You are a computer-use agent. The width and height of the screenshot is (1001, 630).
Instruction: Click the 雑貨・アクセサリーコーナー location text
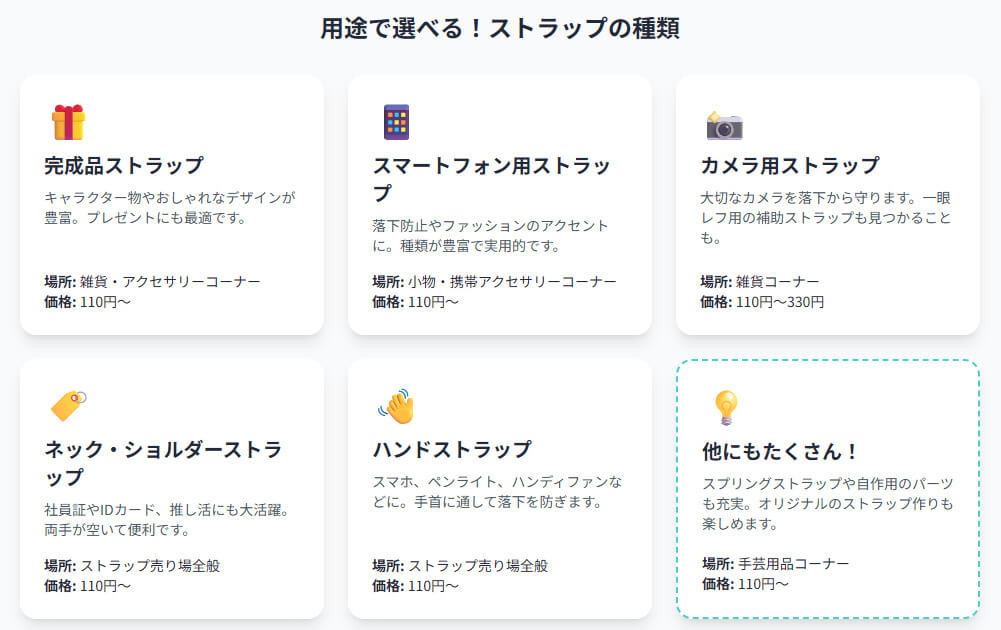170,281
